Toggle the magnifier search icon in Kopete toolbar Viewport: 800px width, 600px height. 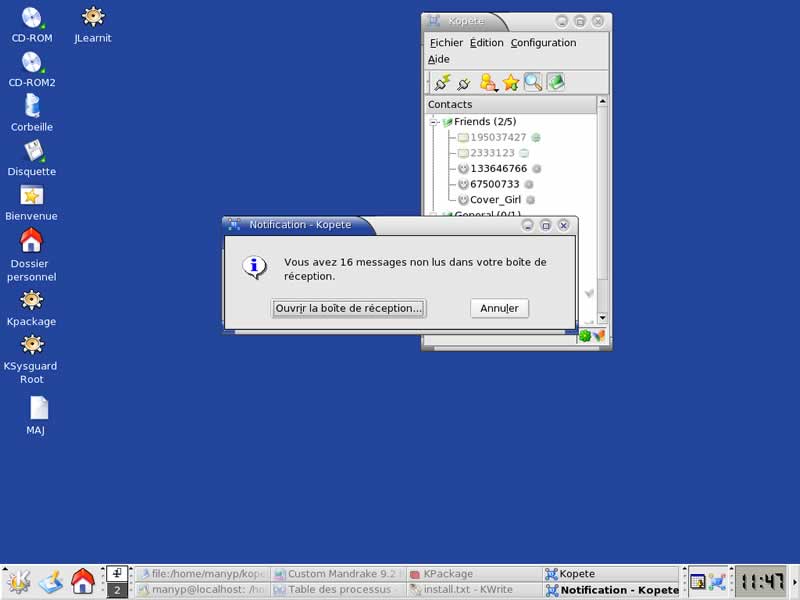[533, 82]
